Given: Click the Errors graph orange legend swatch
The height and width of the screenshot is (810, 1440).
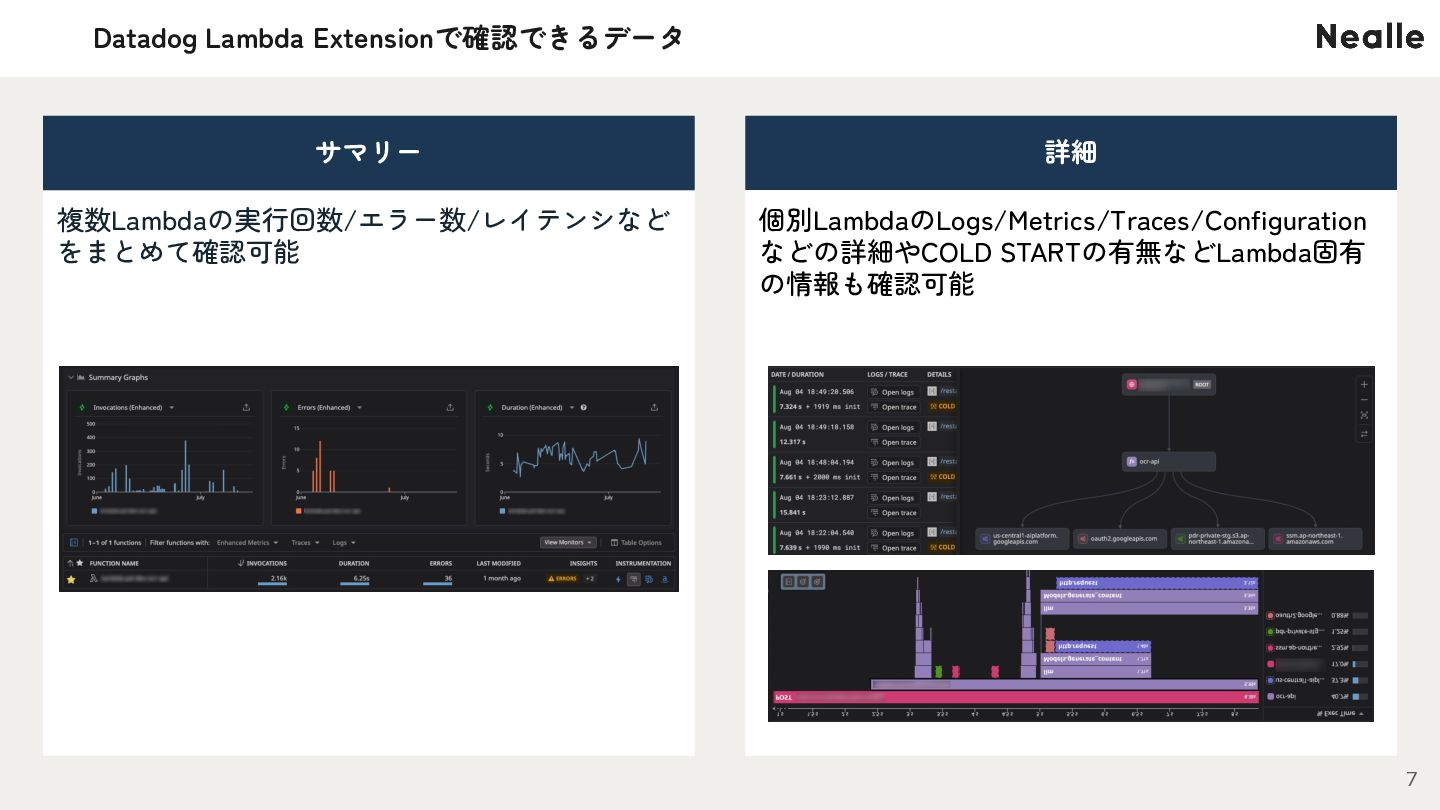Looking at the screenshot, I should [298, 510].
